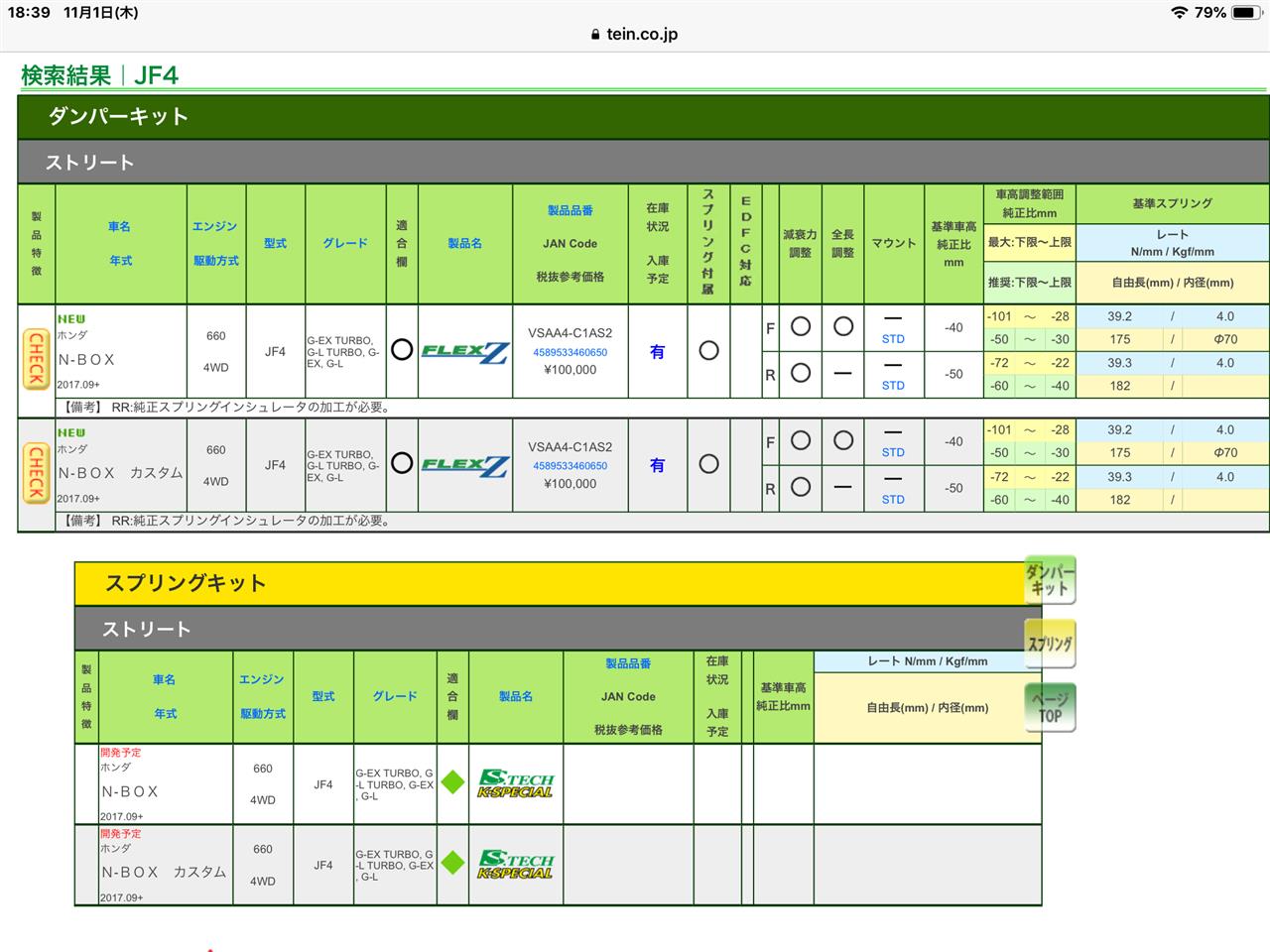Click the fitment circle mark in N-BOX damper row
Viewport: 1270px width, 952px height.
[402, 350]
